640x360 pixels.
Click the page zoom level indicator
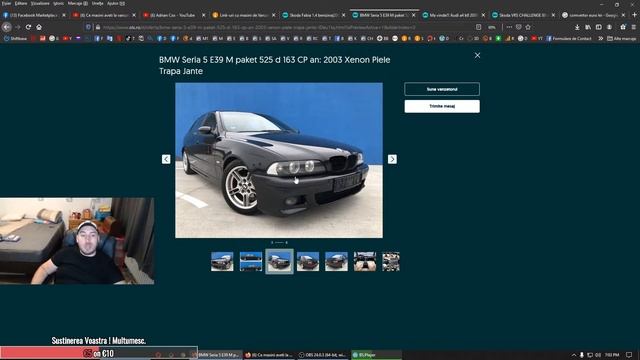point(492,27)
